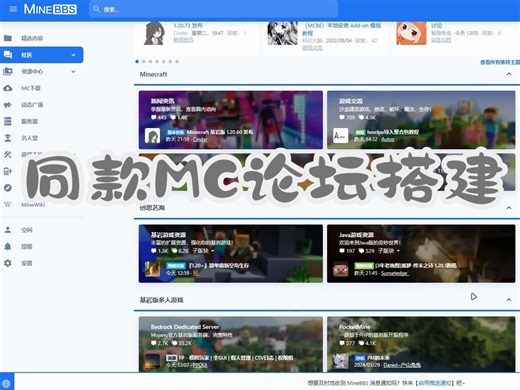Open the MCBE Add-on 教程 featured thread

click(x=342, y=29)
